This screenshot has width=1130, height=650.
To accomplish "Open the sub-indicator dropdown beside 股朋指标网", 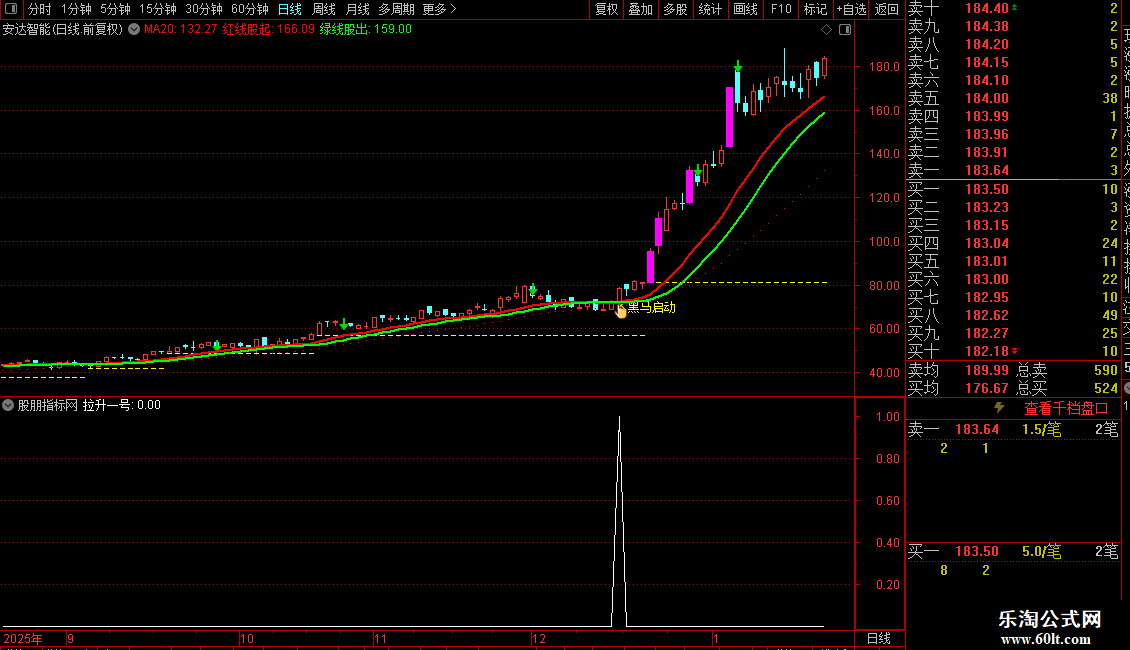I will coord(8,405).
